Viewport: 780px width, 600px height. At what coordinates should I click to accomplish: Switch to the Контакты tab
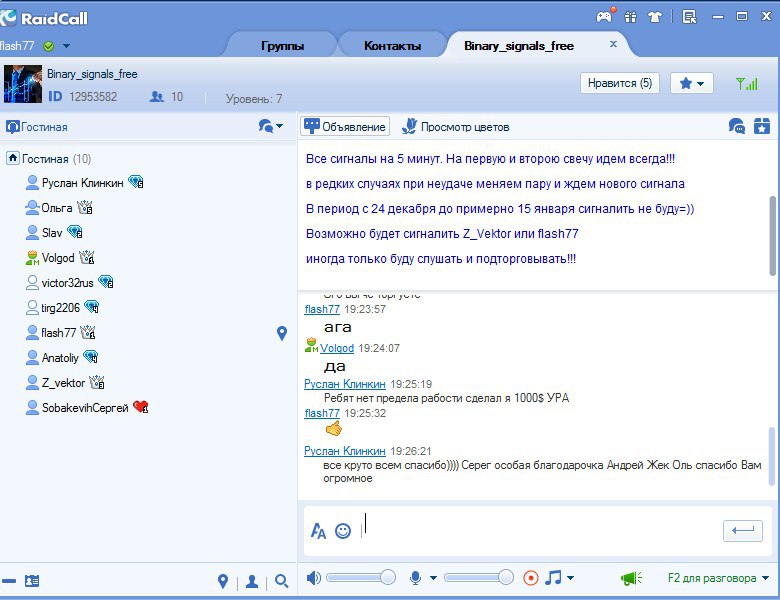tap(392, 46)
